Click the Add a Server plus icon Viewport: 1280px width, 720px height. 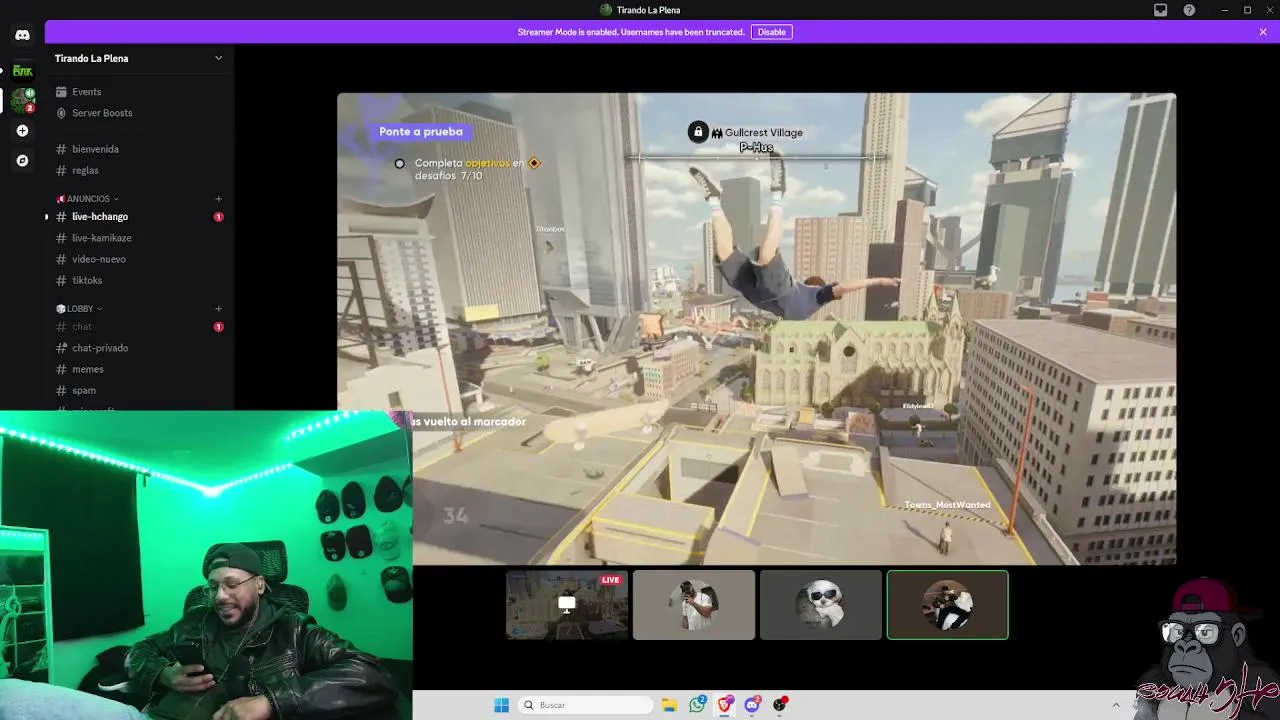(22, 131)
